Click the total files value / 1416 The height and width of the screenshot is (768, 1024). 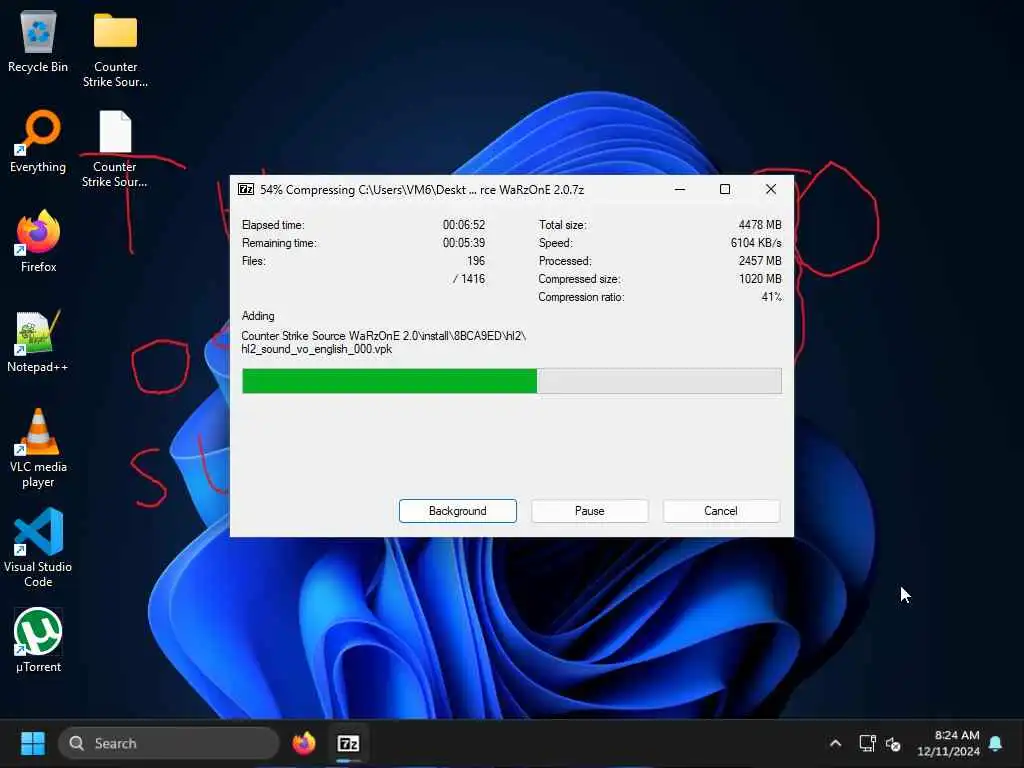pos(469,279)
